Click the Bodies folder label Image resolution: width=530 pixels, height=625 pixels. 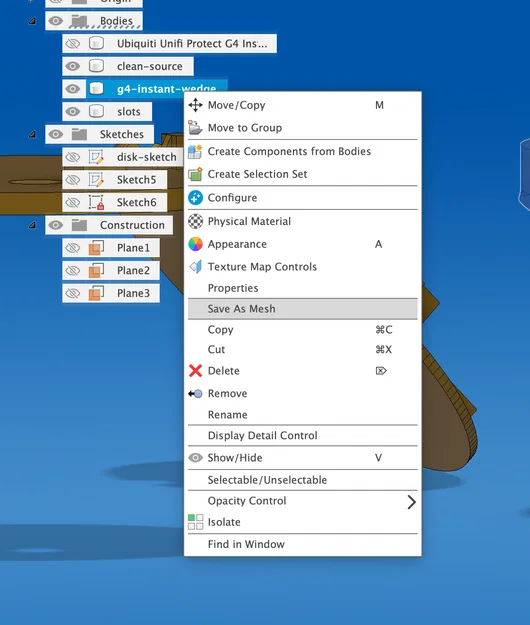116,21
